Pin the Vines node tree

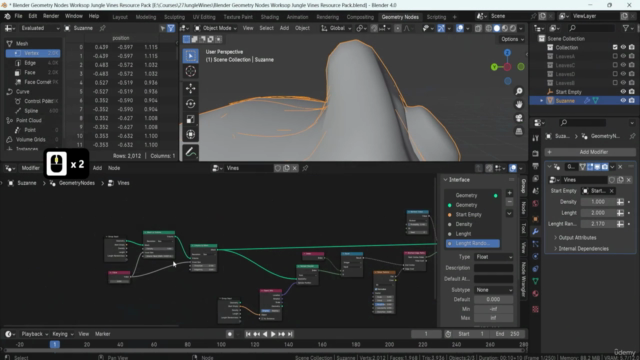click(x=305, y=168)
